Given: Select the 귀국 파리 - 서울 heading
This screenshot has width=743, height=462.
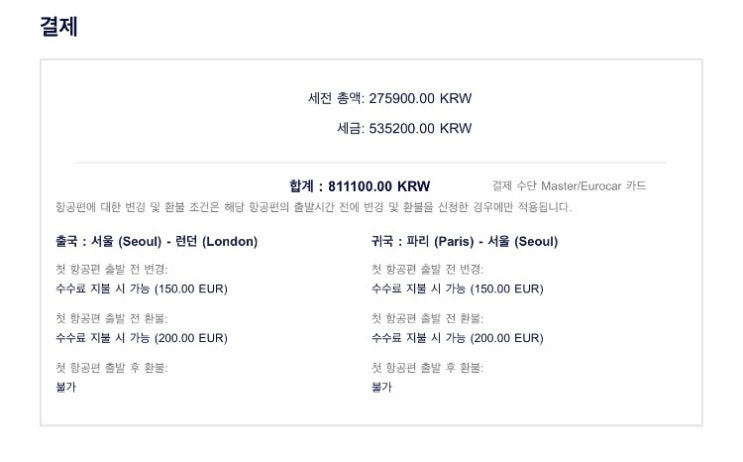Looking at the screenshot, I should pos(464,241).
